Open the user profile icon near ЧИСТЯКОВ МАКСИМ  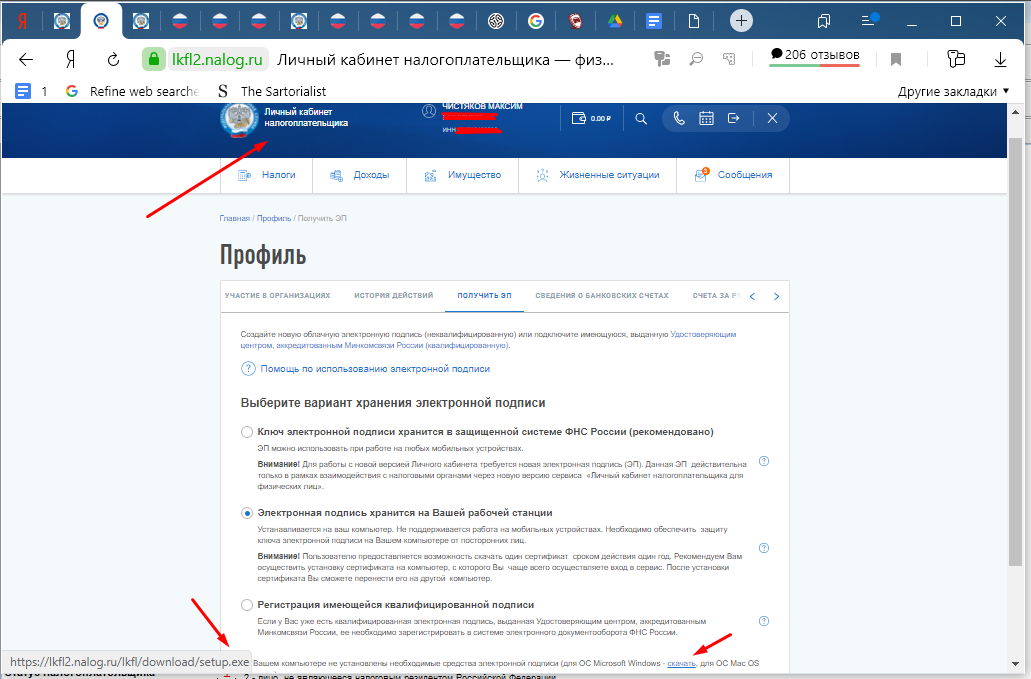[x=429, y=111]
